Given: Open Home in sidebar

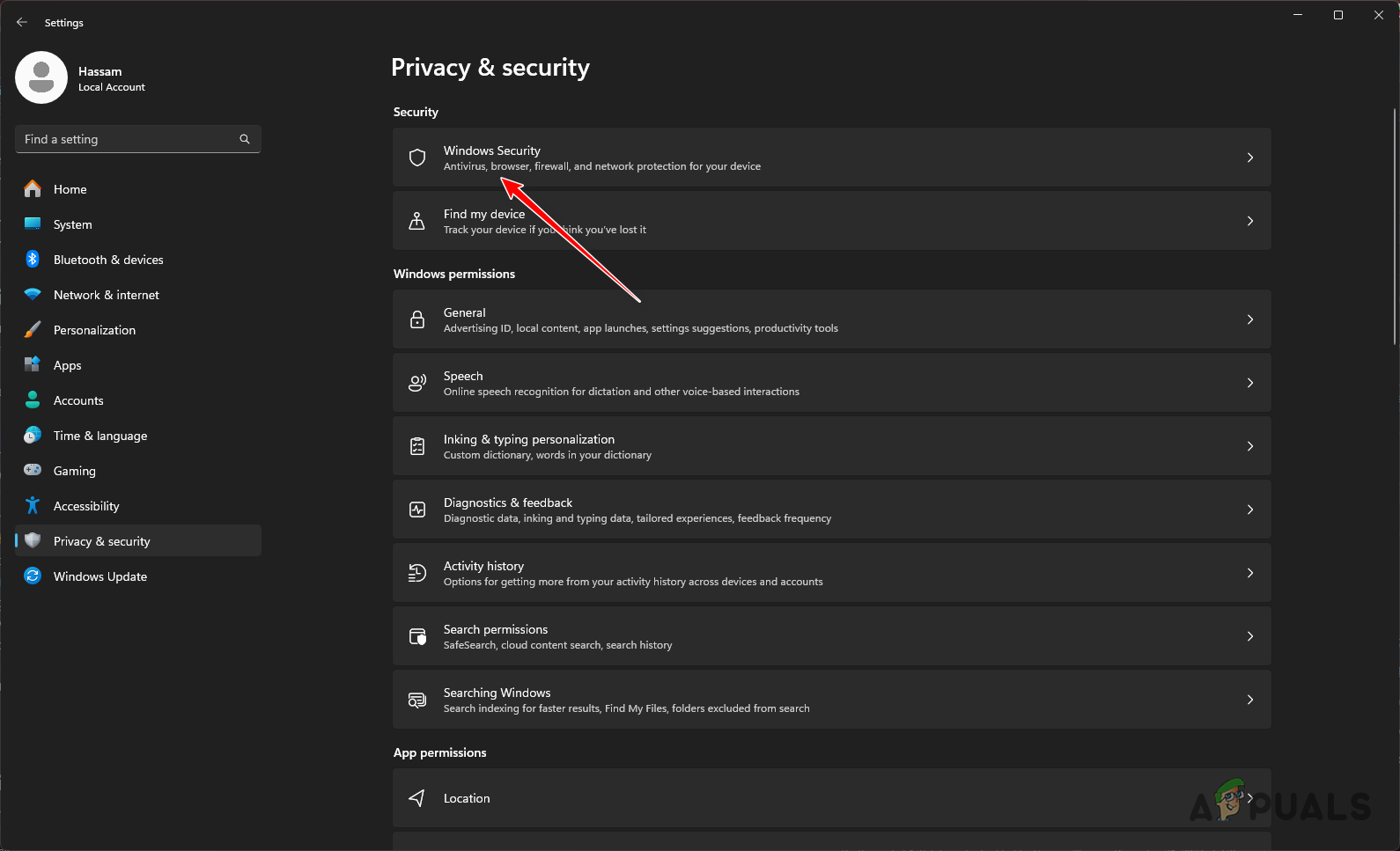Looking at the screenshot, I should tap(138, 188).
